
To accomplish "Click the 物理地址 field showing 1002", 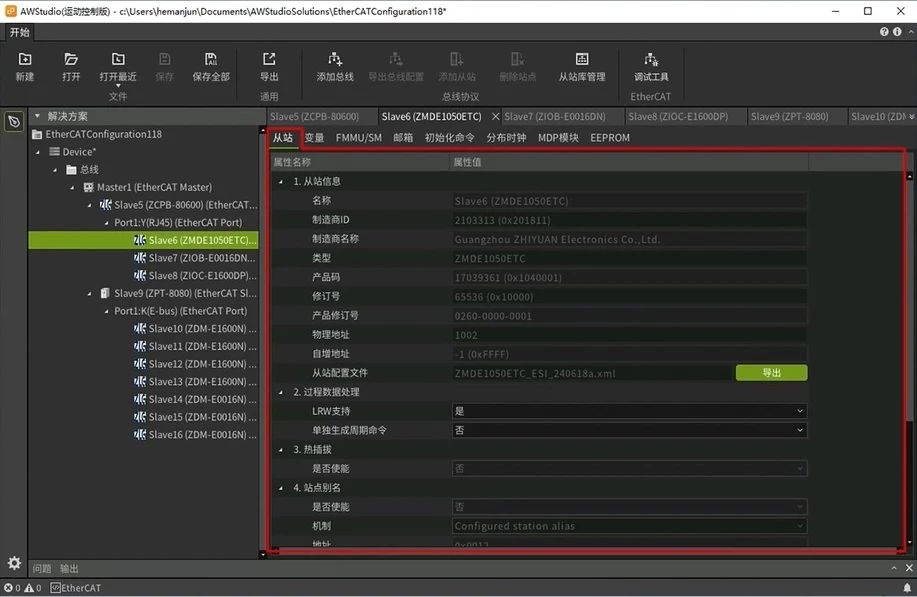I will (x=629, y=335).
